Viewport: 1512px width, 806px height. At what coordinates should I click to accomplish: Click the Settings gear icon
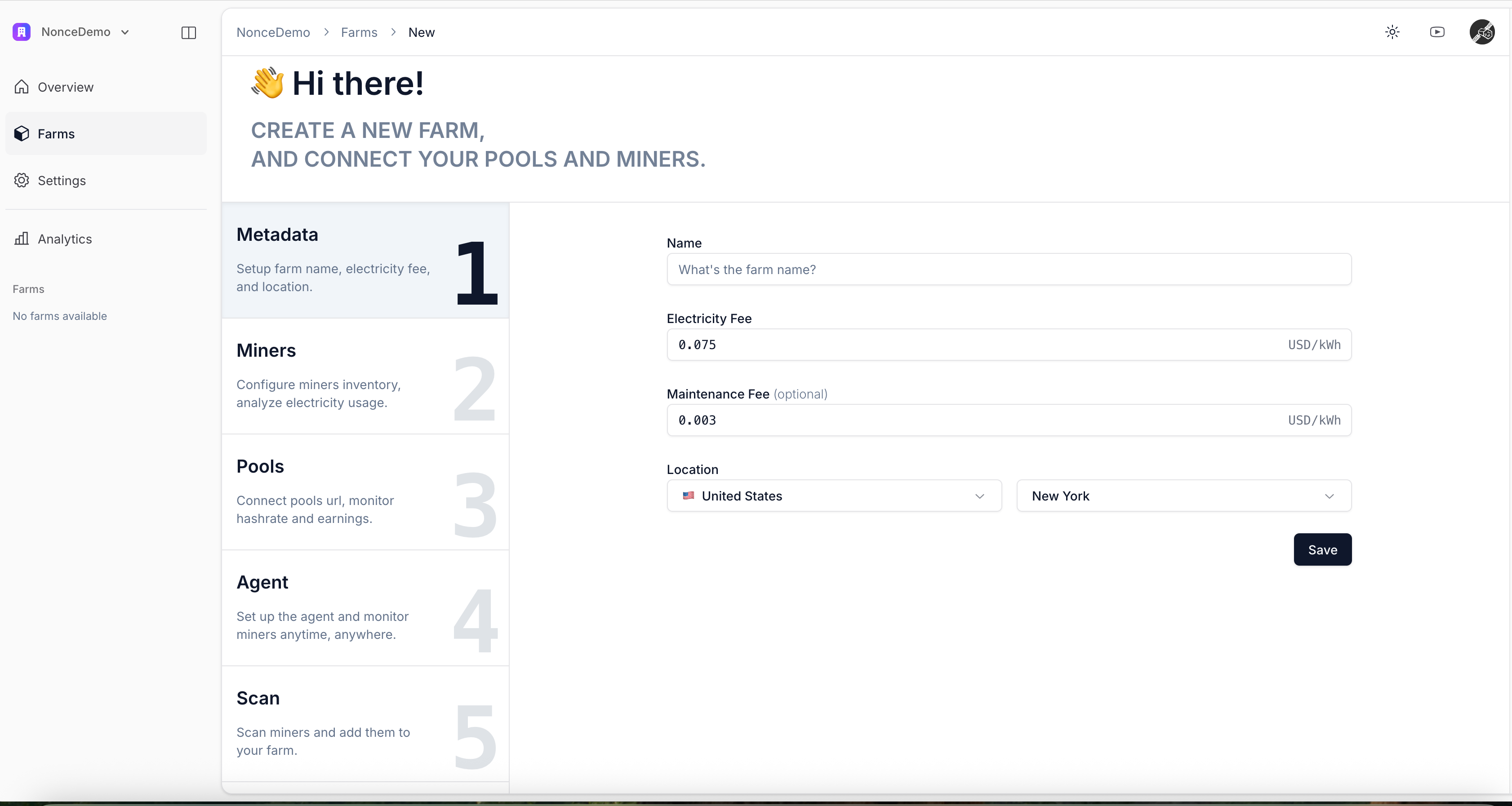[x=22, y=180]
